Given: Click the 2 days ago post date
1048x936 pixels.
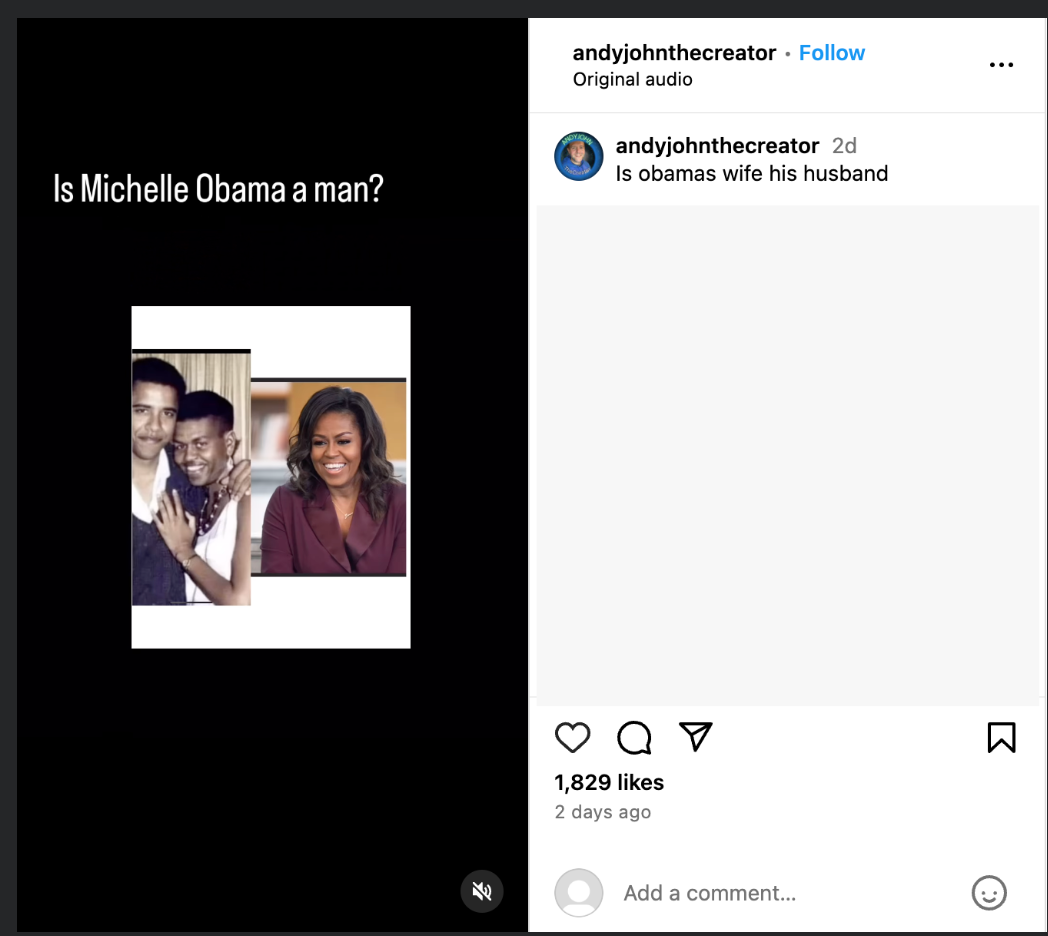Looking at the screenshot, I should coord(602,812).
